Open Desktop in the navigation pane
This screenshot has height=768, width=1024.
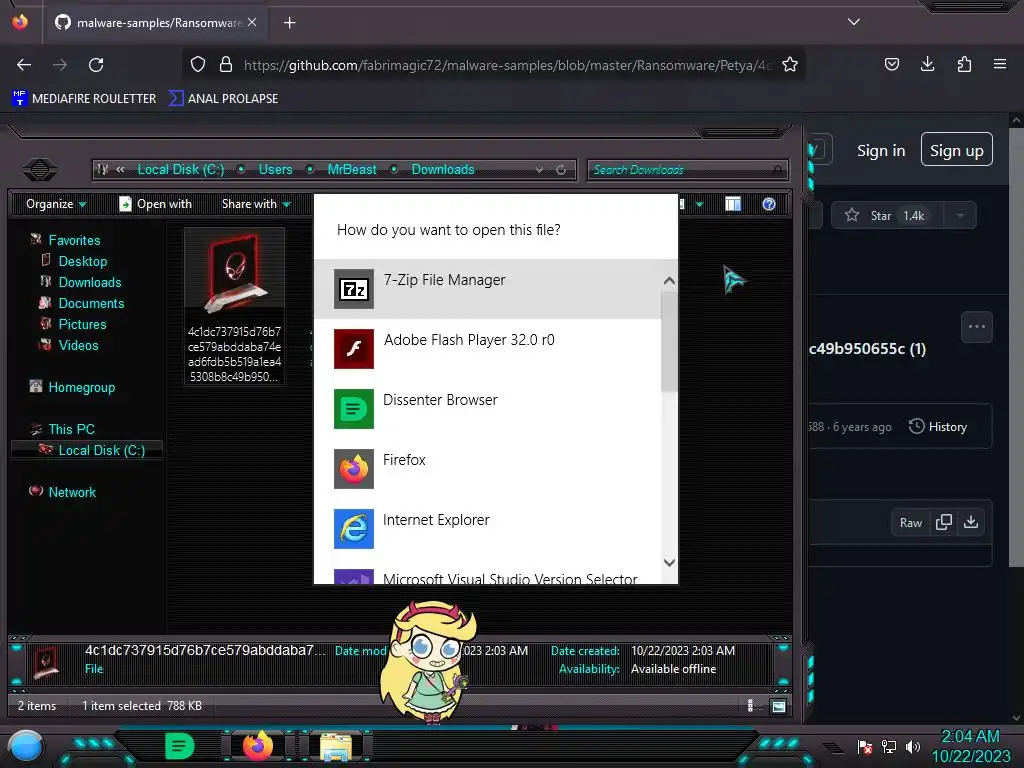(83, 261)
